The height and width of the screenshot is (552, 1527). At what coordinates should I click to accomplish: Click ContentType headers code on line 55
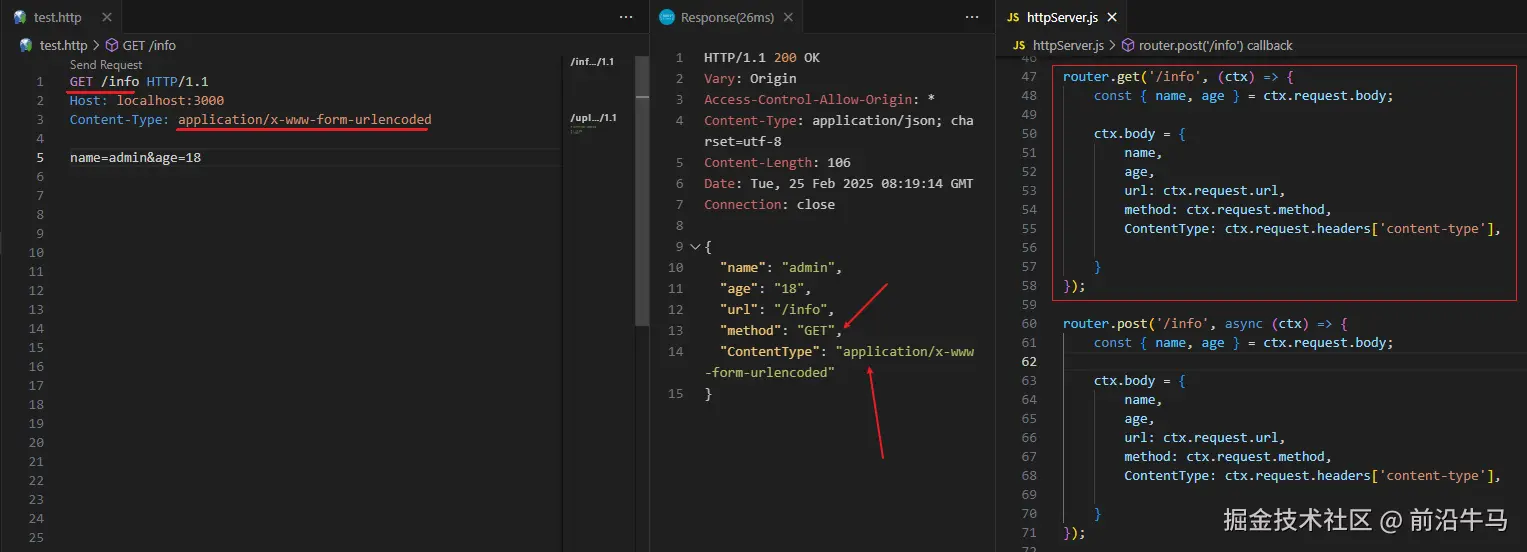coord(1313,228)
